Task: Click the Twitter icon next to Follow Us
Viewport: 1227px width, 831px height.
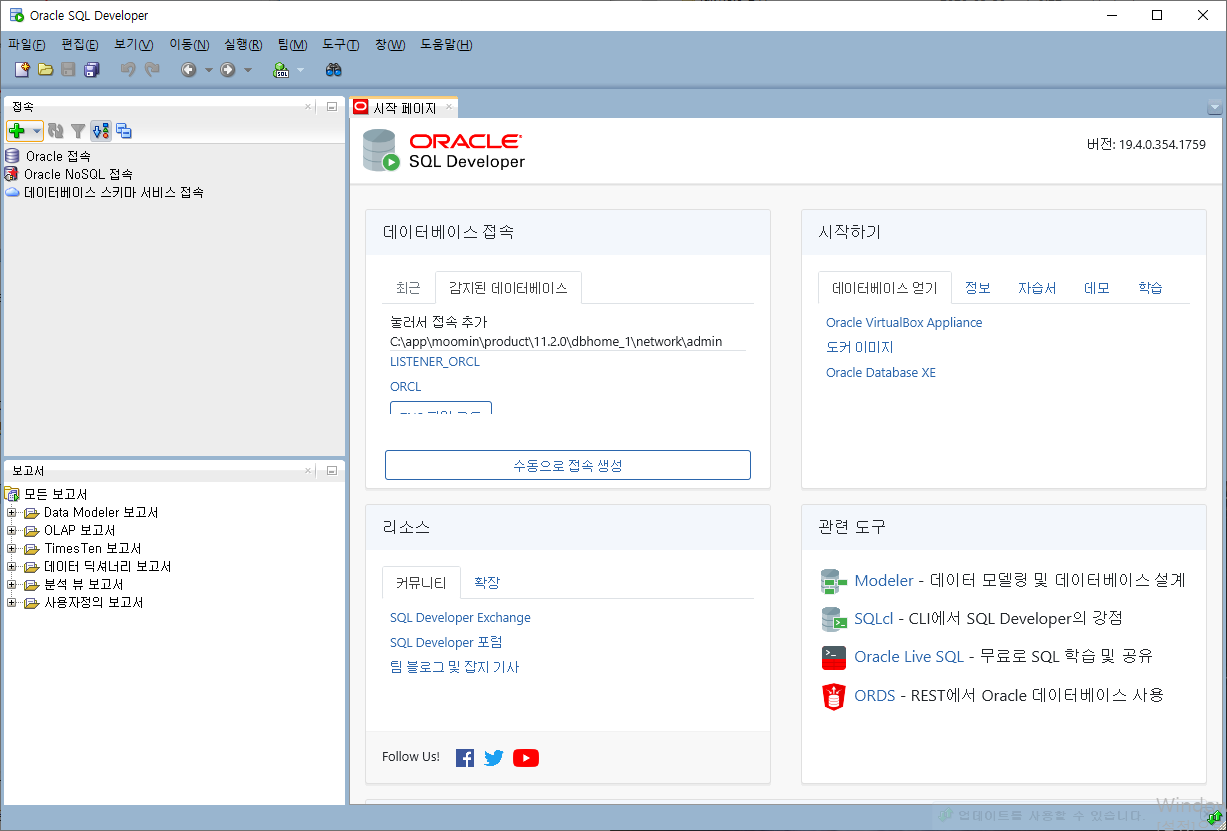Action: [x=494, y=758]
